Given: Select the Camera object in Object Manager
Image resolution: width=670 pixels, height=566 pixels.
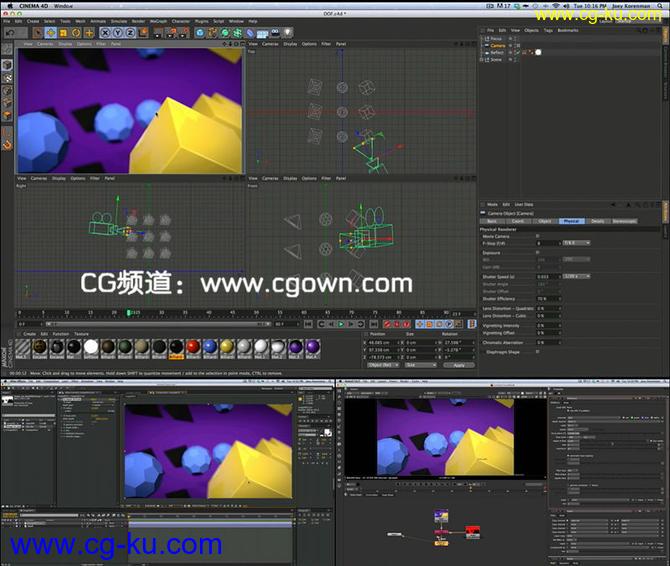Looking at the screenshot, I should (x=498, y=45).
